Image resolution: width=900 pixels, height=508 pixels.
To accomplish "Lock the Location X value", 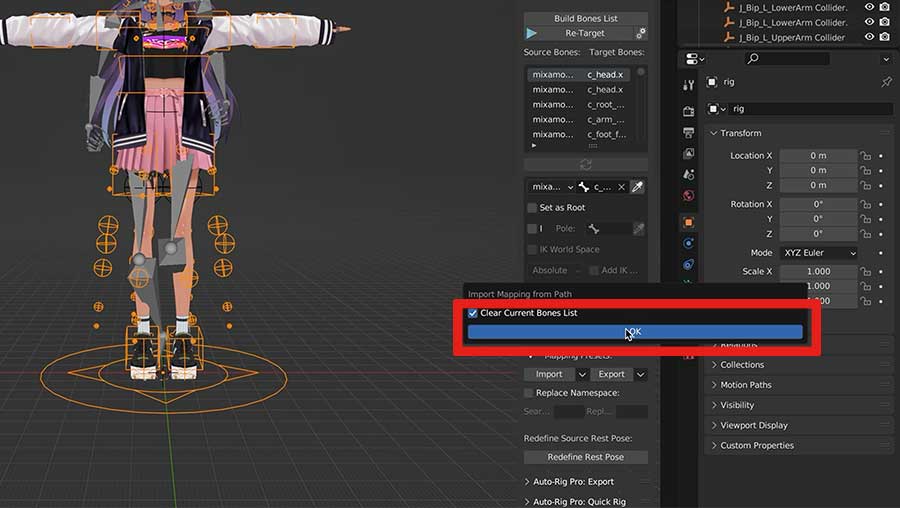I will 865,156.
